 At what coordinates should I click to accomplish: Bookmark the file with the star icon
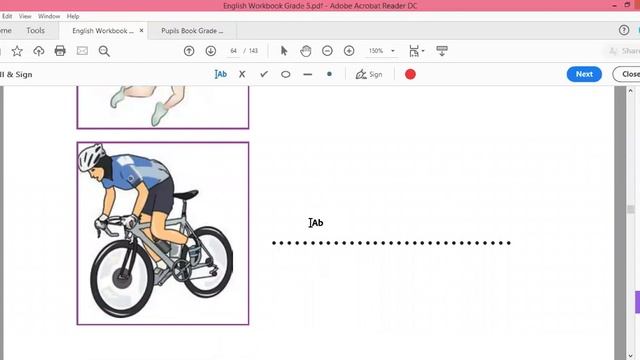pyautogui.click(x=17, y=51)
